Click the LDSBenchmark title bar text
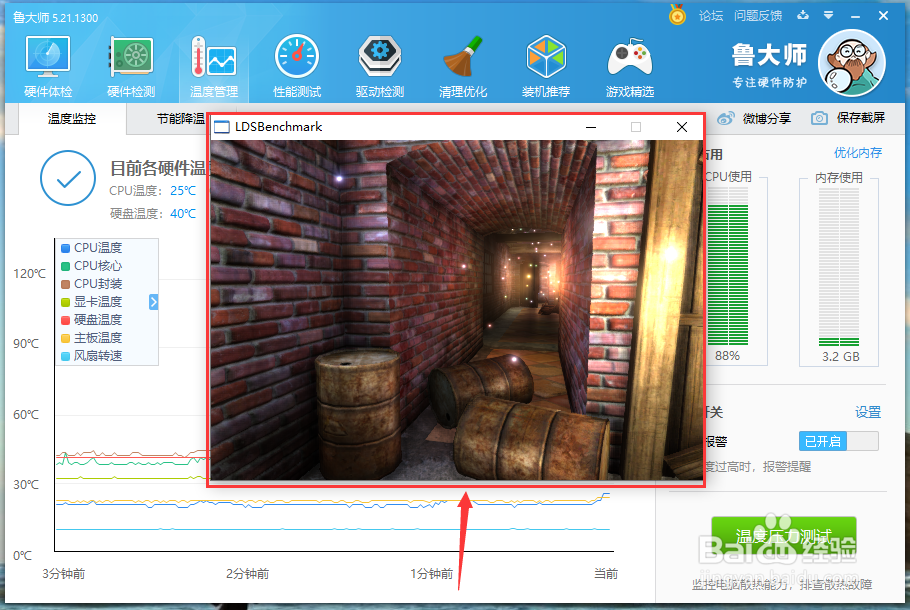 [x=279, y=127]
